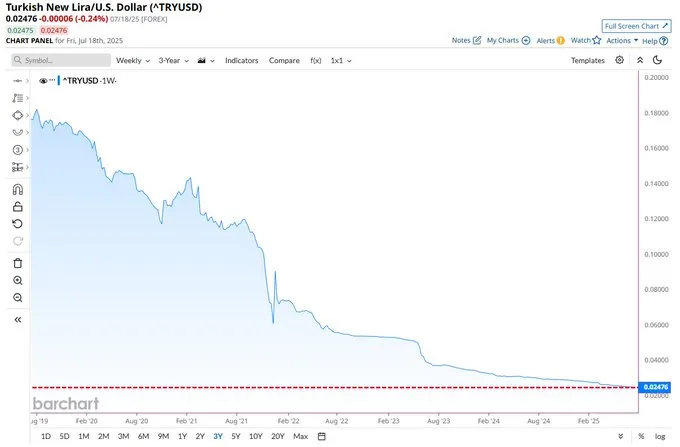Open the Weekly frequency dropdown

(135, 60)
